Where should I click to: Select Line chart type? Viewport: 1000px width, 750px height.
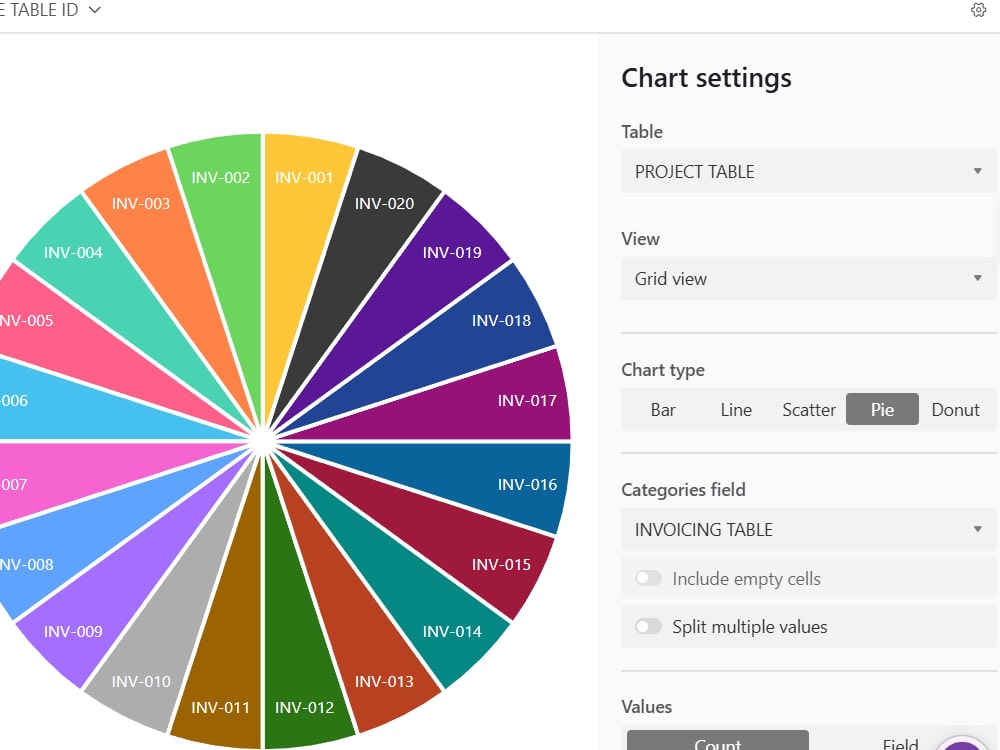point(736,409)
